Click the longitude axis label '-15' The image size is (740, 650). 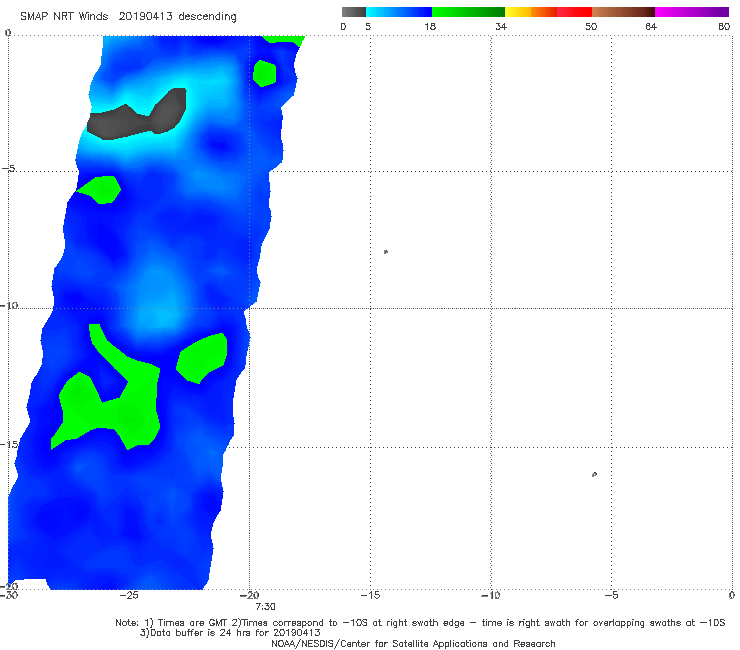click(370, 595)
